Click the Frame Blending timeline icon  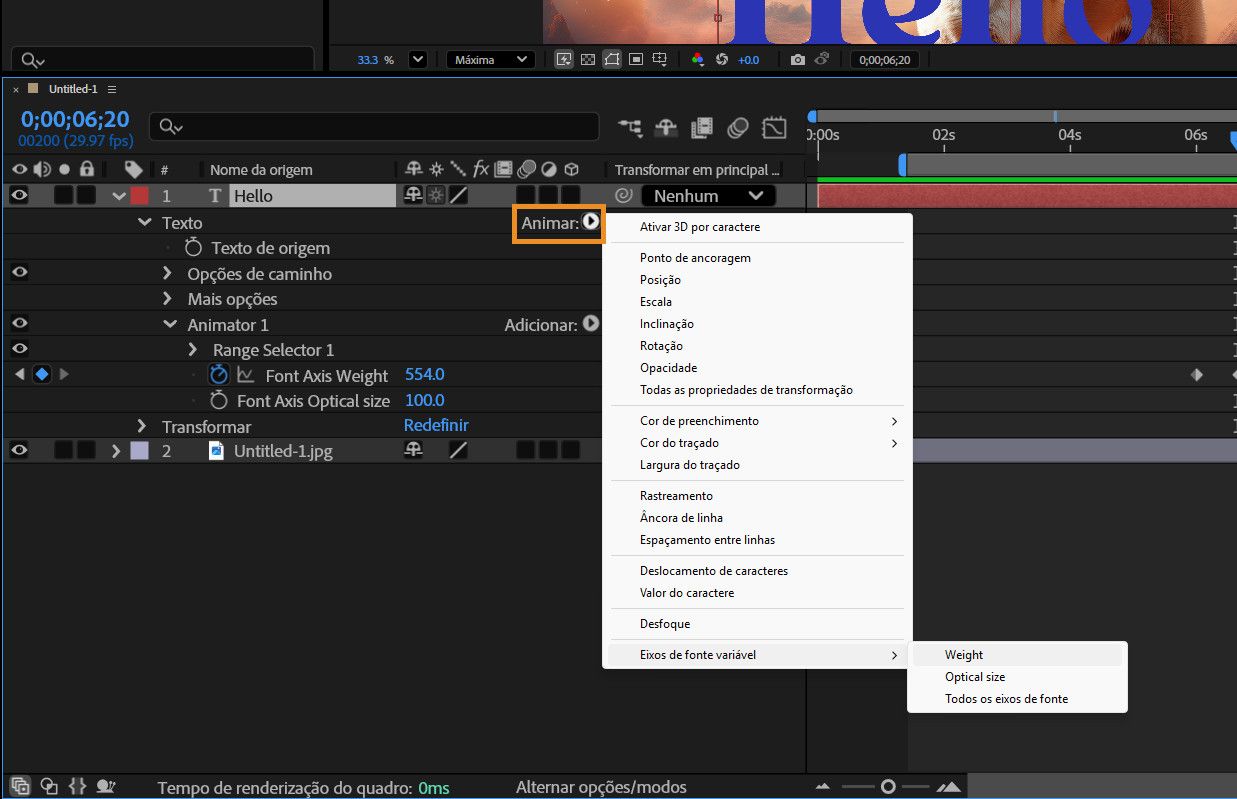(x=702, y=128)
